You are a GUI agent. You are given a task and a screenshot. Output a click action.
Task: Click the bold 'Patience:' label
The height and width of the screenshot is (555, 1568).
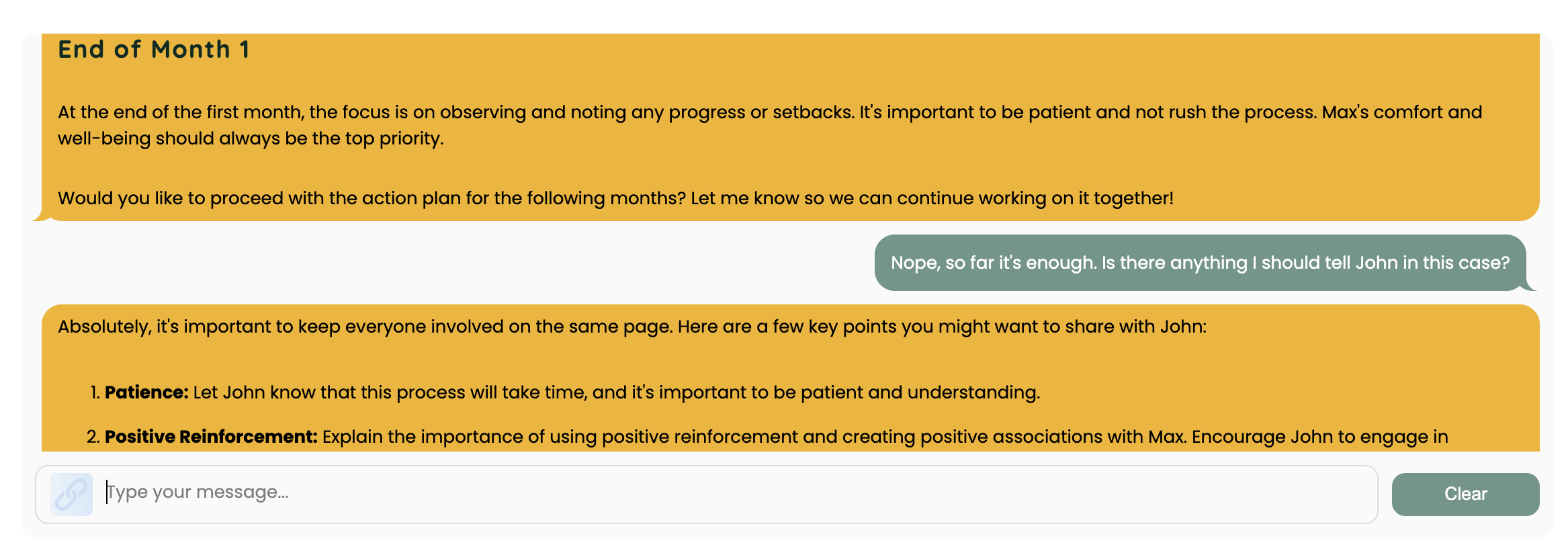[146, 392]
